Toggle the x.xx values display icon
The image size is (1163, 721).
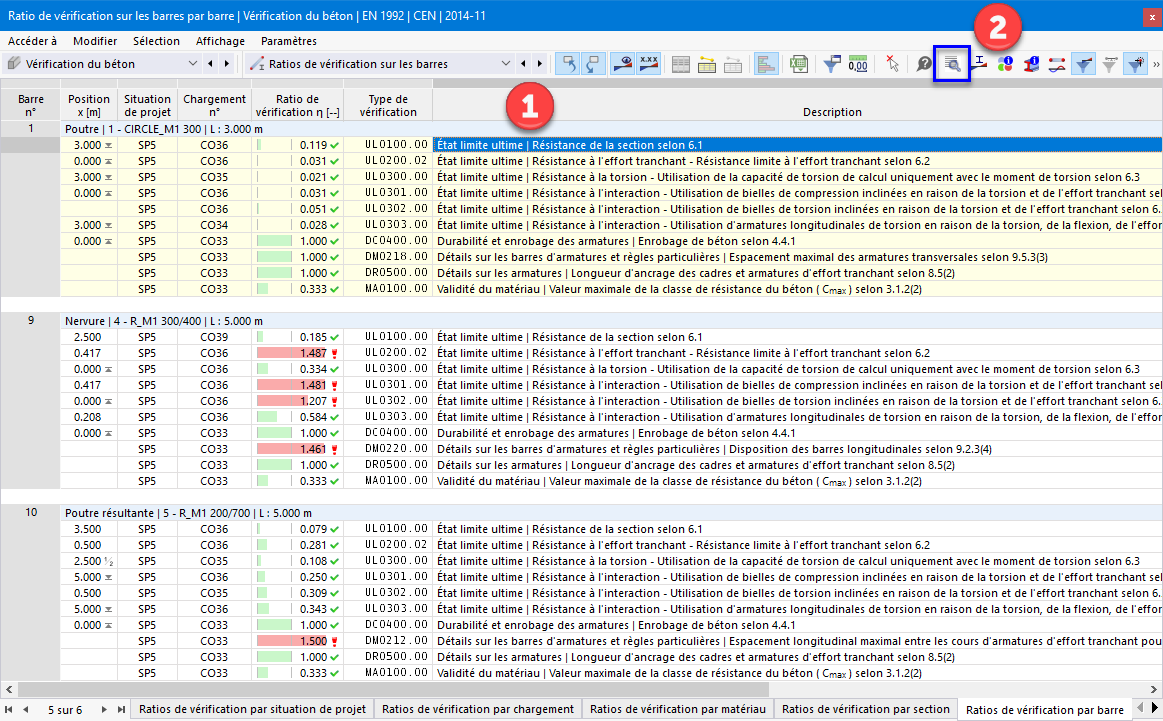648,64
